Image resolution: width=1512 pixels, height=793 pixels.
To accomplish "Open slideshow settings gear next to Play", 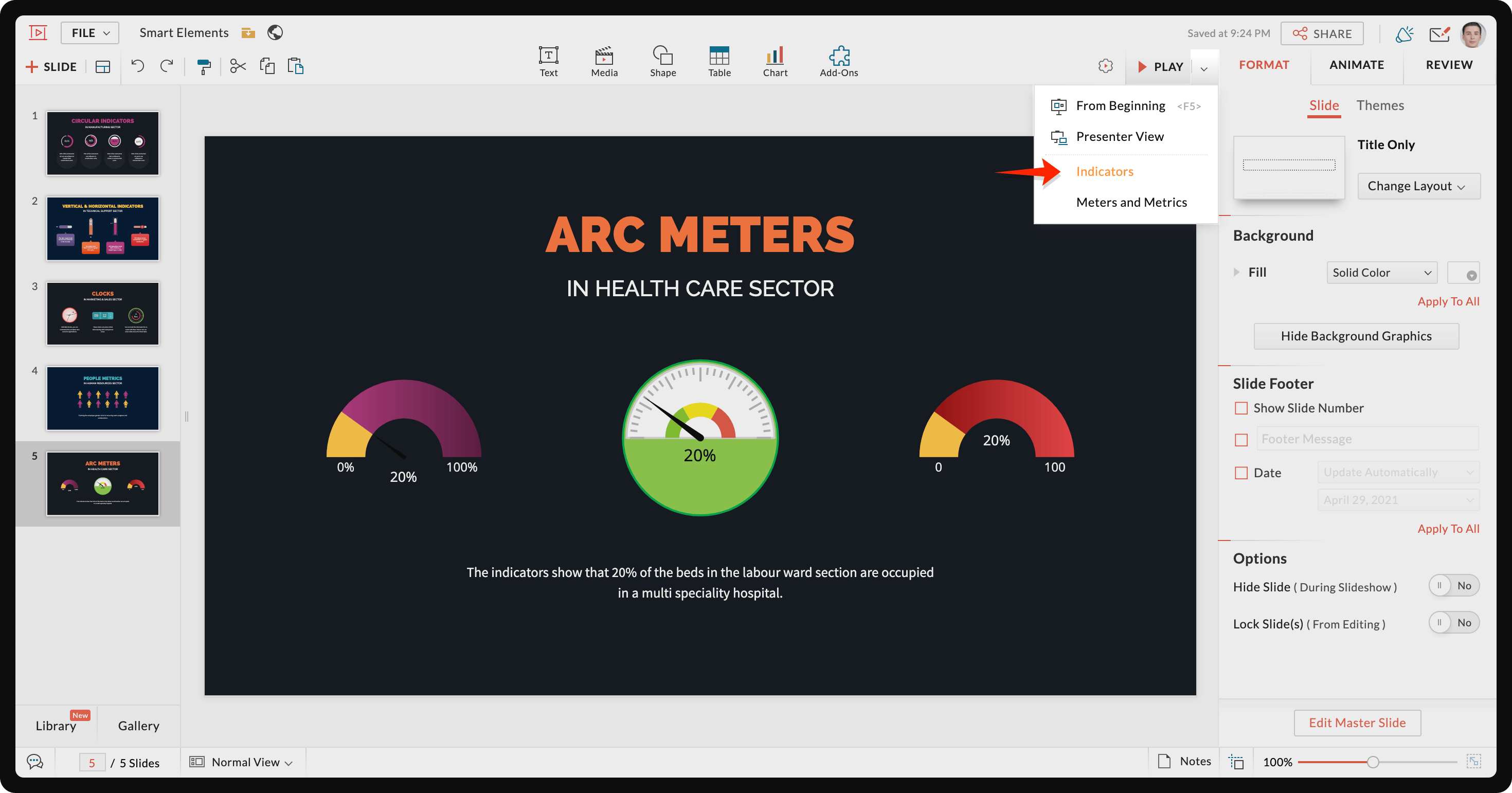I will 1105,66.
